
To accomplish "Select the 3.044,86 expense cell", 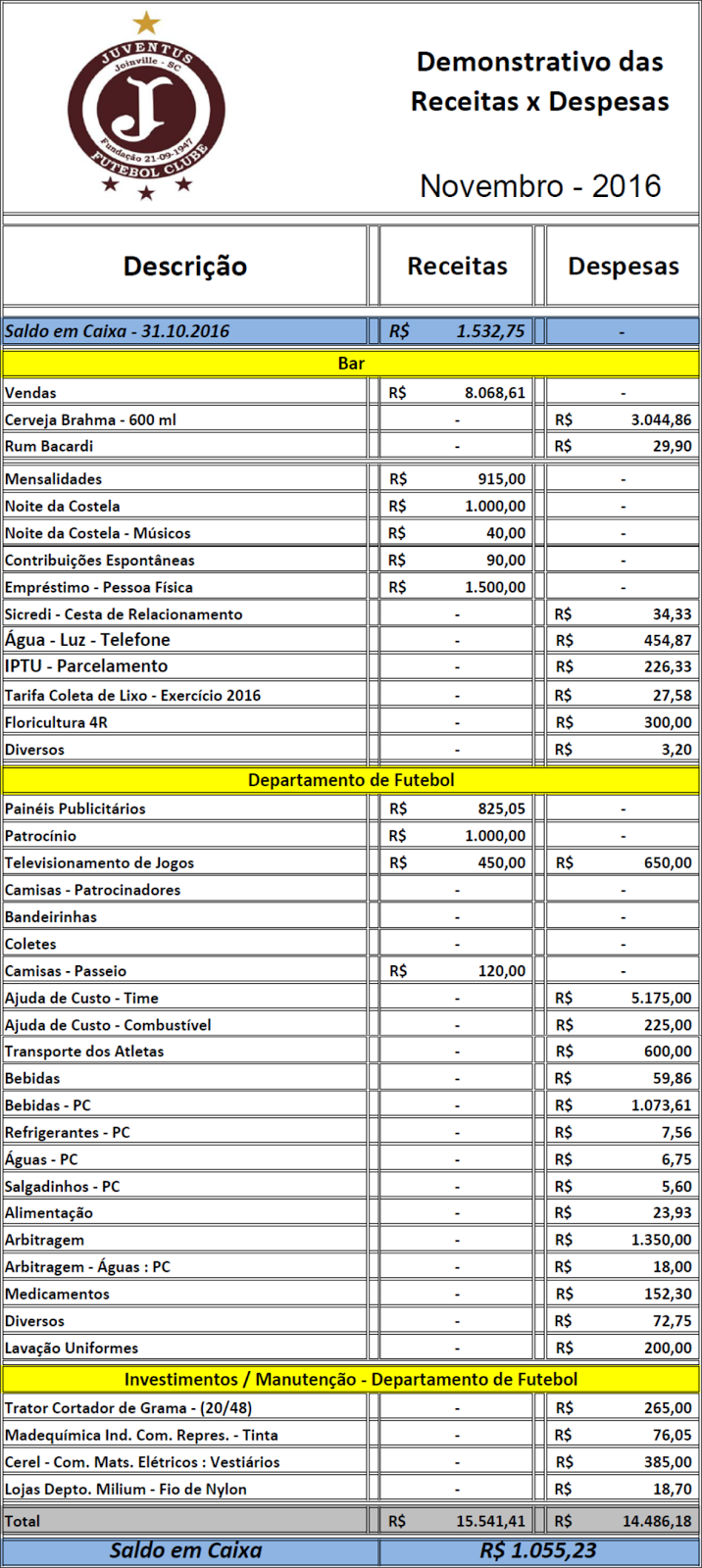I will click(x=623, y=419).
